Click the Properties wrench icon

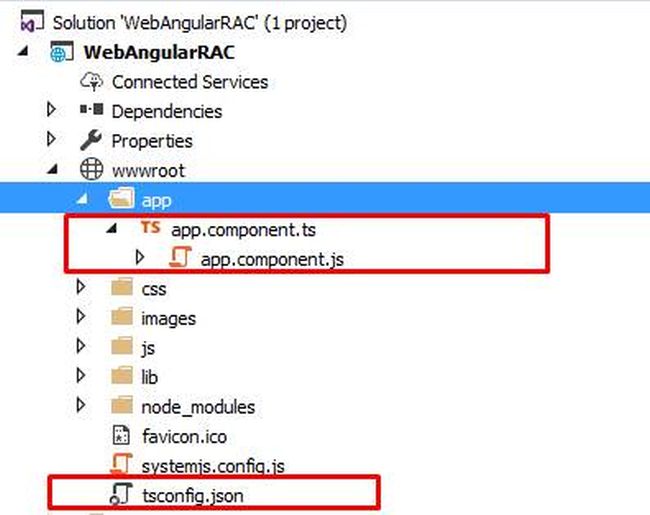point(91,140)
